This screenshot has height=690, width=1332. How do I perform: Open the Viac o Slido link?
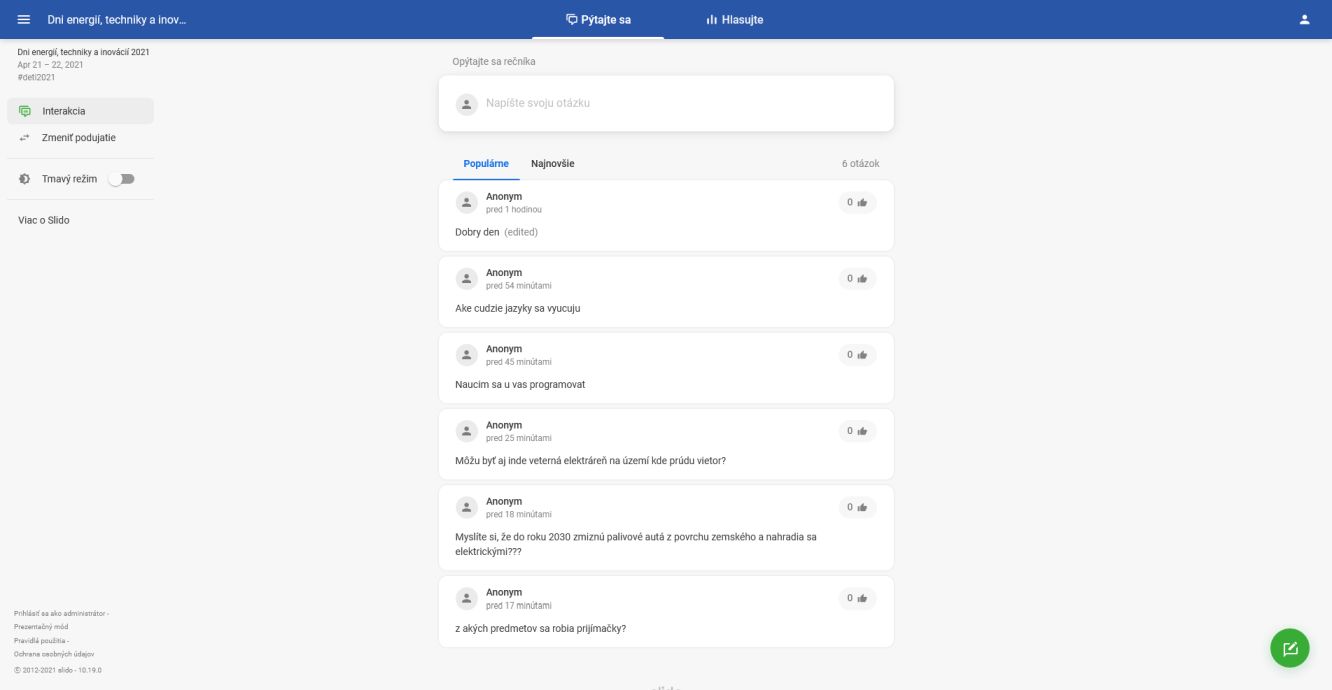click(44, 220)
